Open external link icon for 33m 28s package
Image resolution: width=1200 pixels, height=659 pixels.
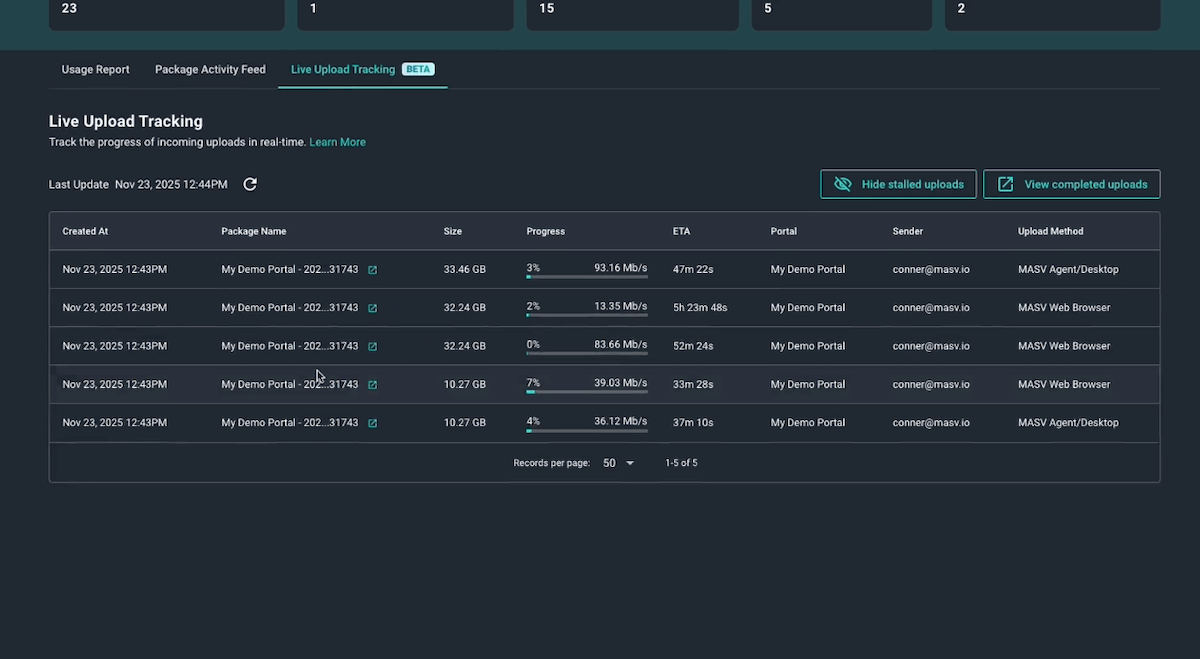tap(372, 385)
